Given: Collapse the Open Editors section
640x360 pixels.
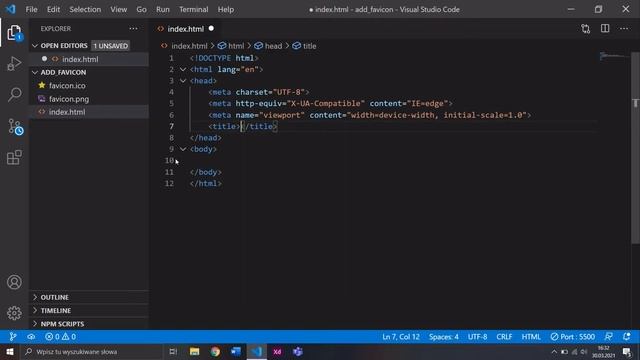Looking at the screenshot, I should [x=35, y=46].
